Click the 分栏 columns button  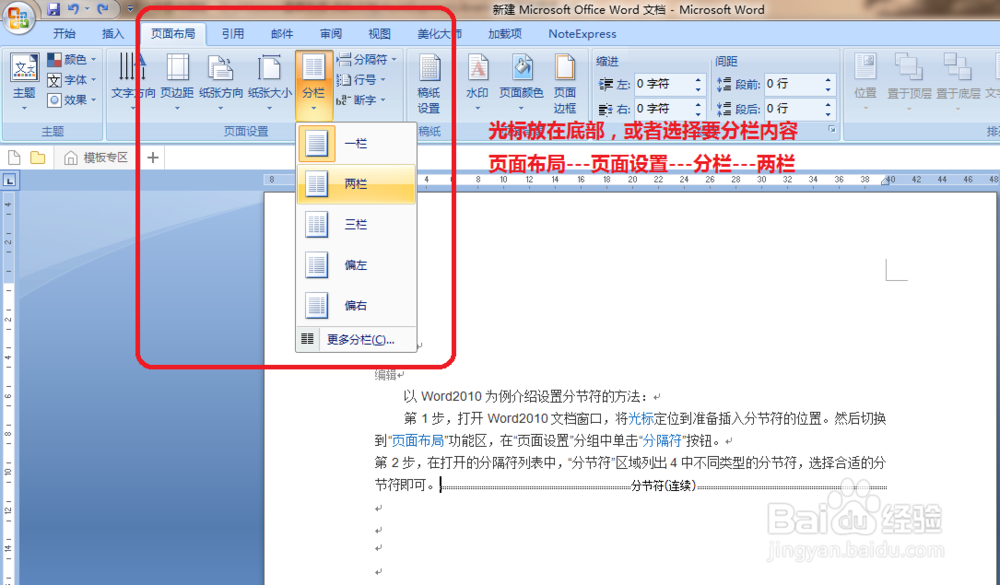[314, 85]
